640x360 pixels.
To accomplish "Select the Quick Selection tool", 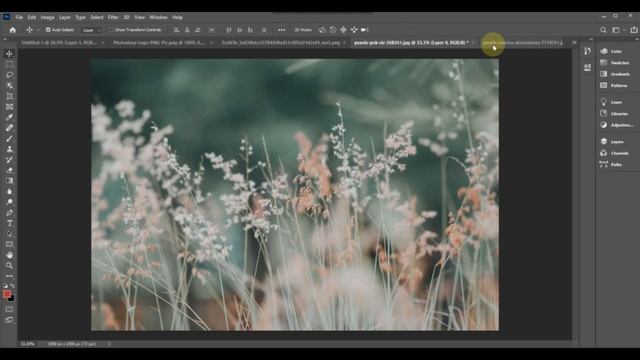I will (x=9, y=86).
